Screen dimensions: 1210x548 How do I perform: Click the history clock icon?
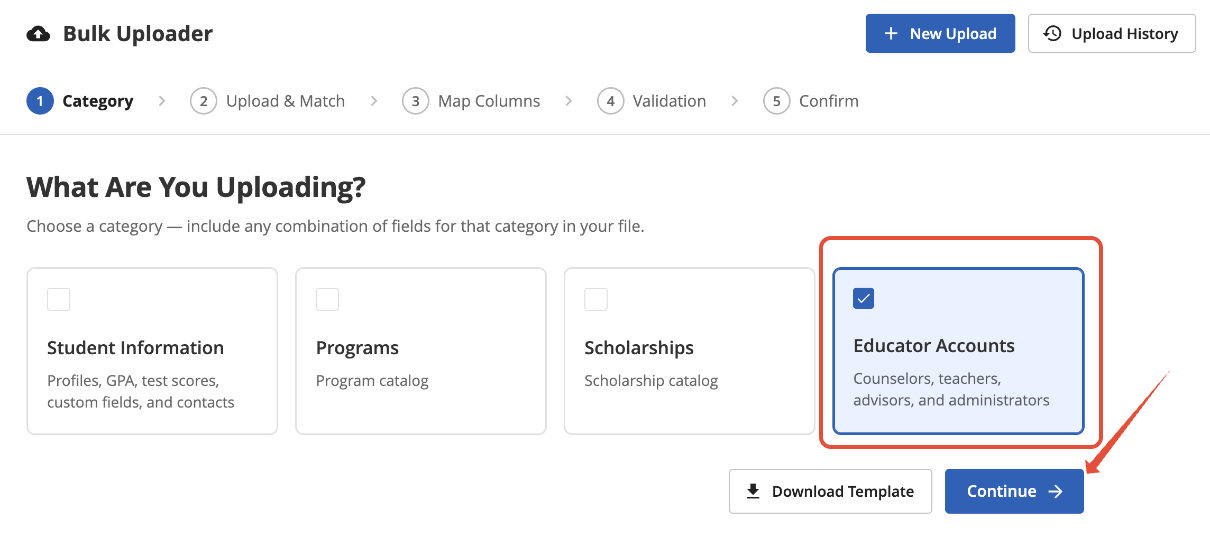coord(1053,34)
